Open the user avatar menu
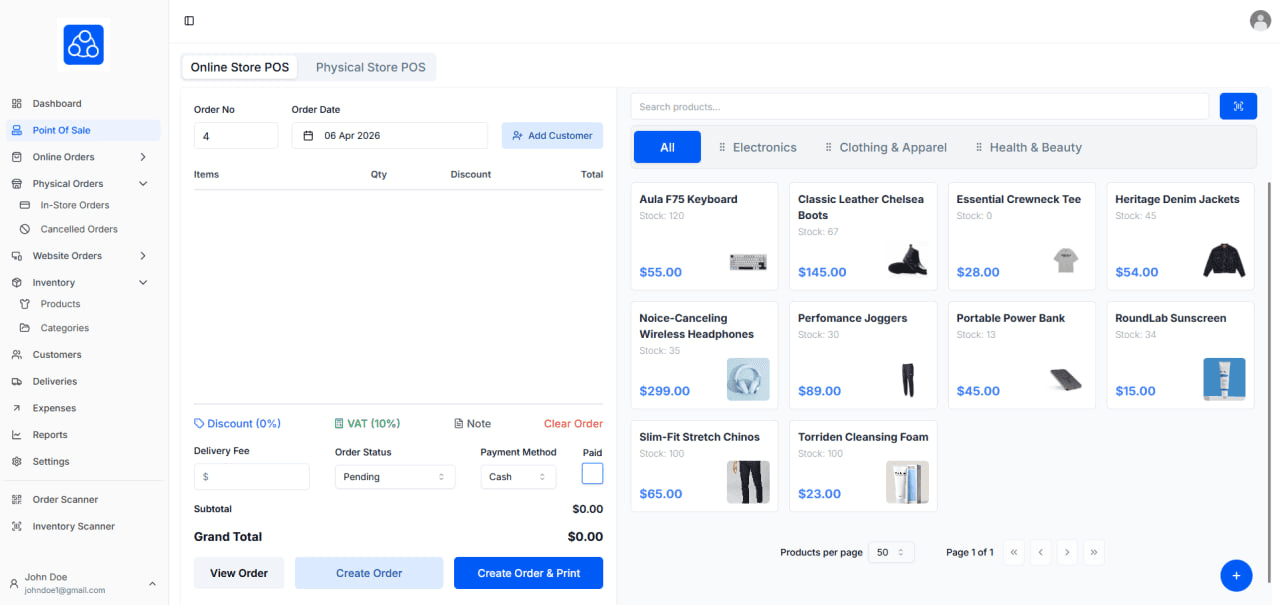Viewport: 1280px width, 605px height. tap(1259, 20)
